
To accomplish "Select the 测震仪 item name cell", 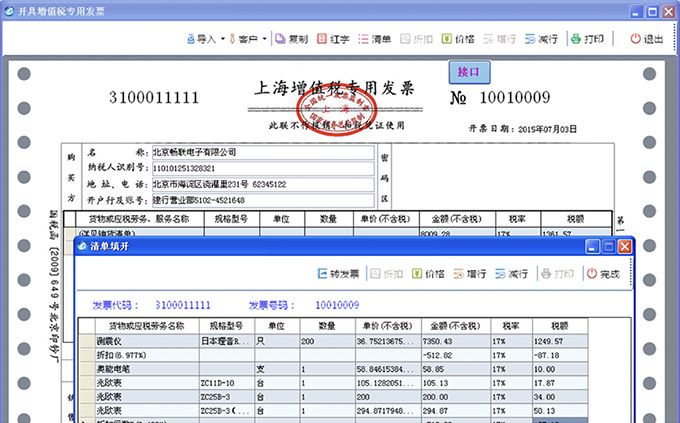I will [147, 341].
